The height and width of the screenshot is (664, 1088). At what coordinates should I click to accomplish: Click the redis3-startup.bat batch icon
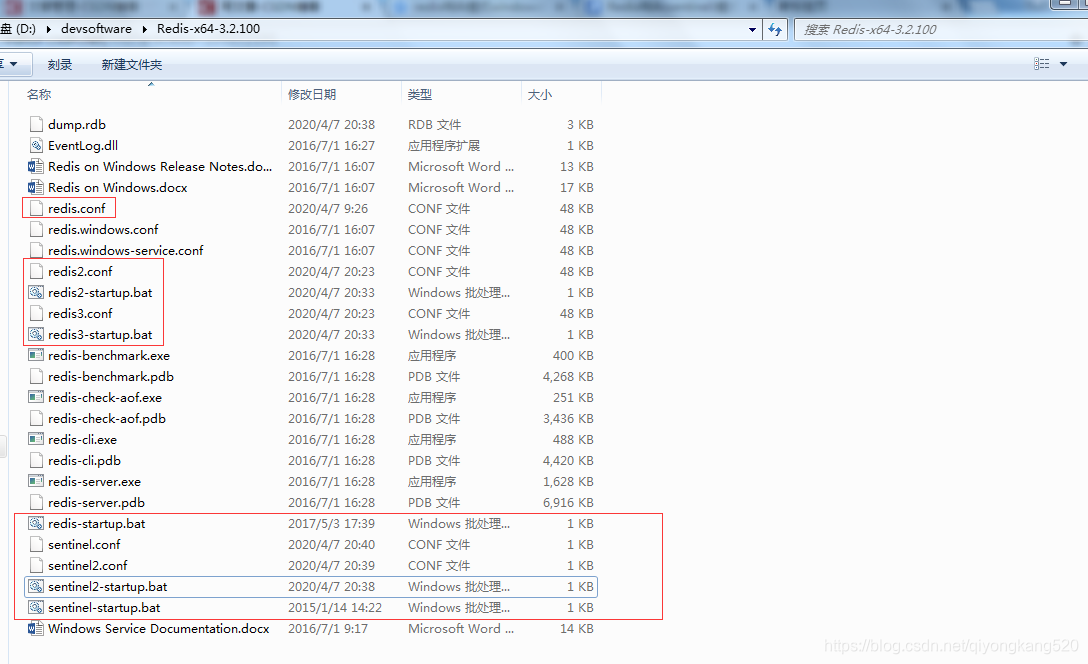35,334
